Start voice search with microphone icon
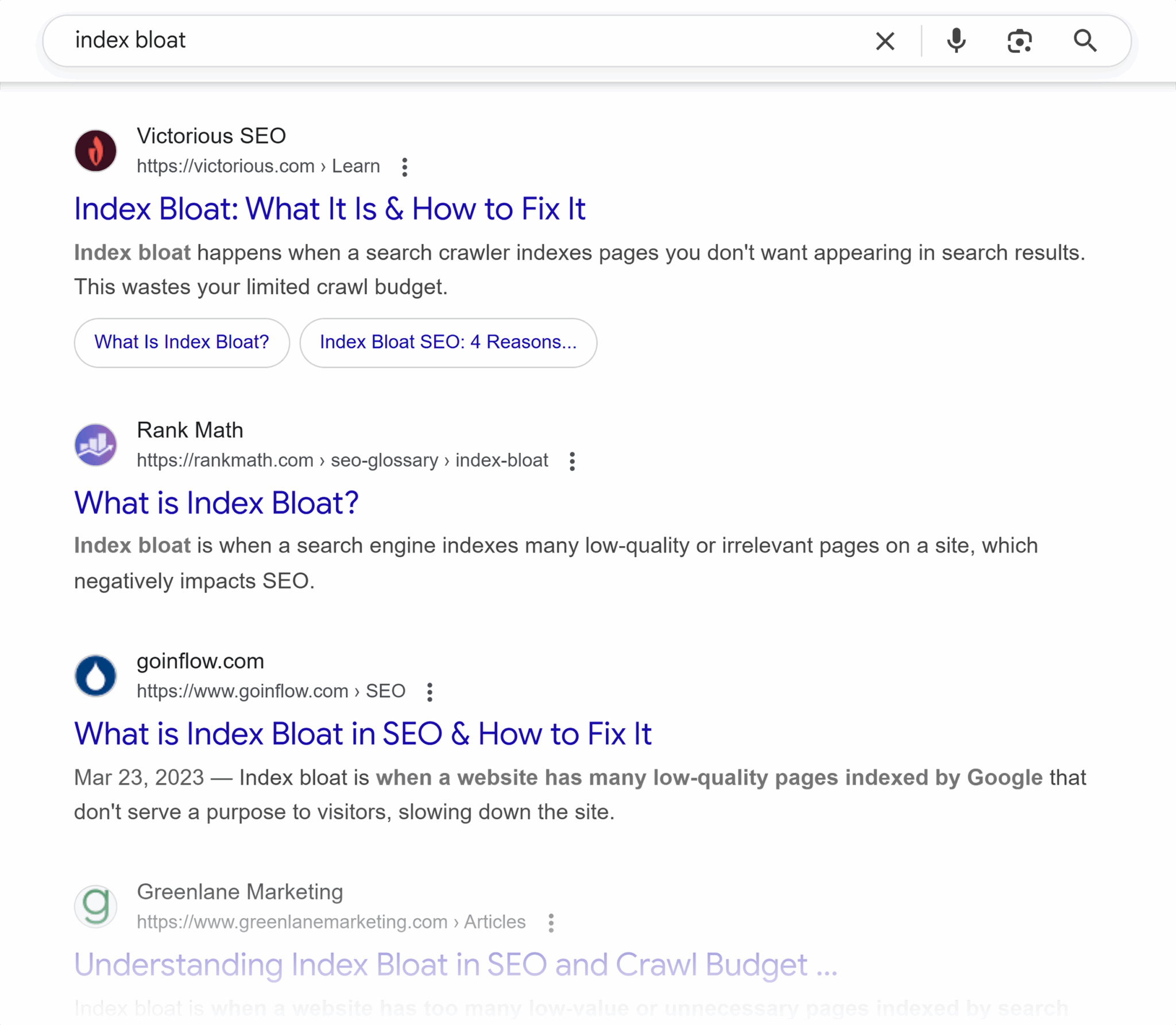Viewport: 1176px width, 1025px height. 956,41
